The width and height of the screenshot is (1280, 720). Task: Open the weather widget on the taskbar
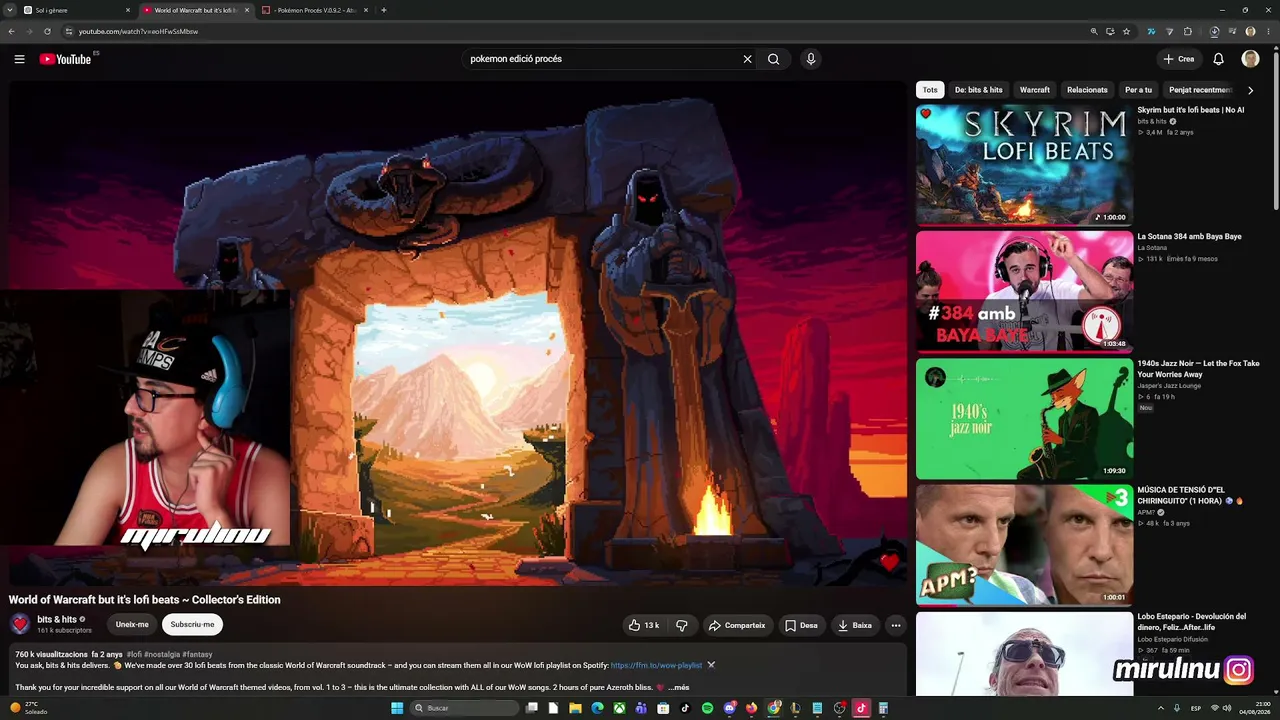coord(28,708)
